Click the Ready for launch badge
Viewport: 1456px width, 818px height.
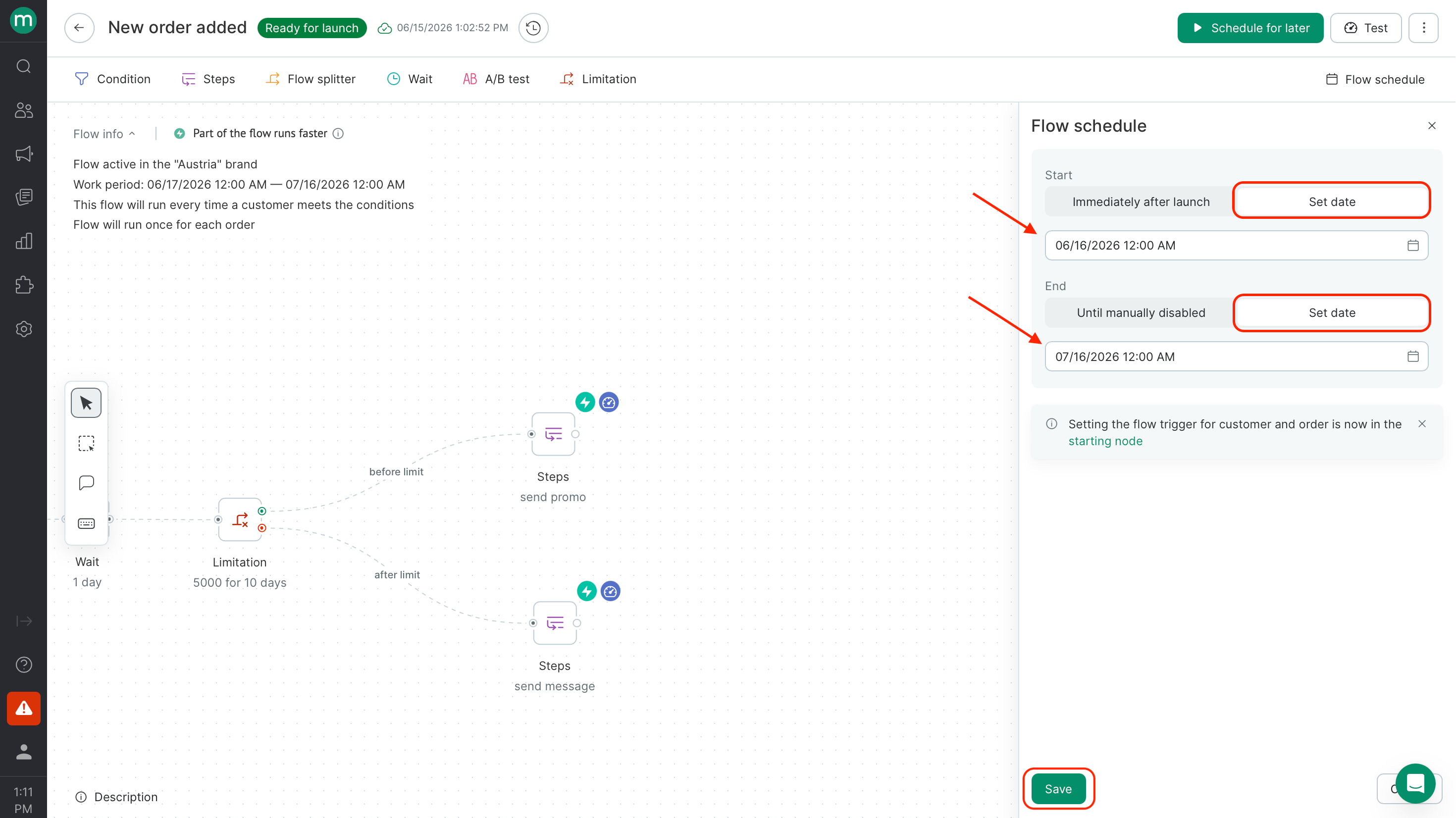click(x=312, y=28)
